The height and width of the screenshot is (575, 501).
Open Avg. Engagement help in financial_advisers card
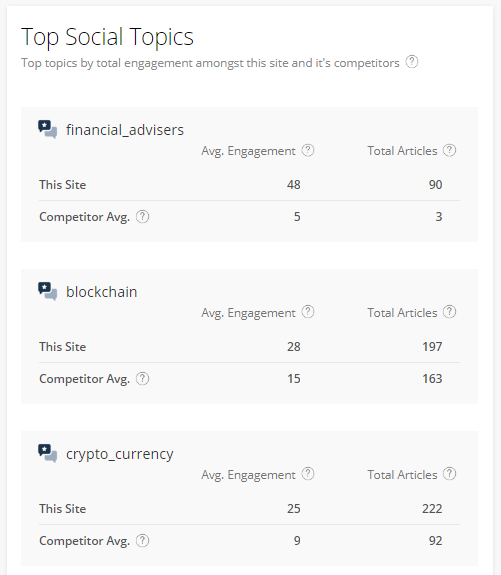[308, 150]
